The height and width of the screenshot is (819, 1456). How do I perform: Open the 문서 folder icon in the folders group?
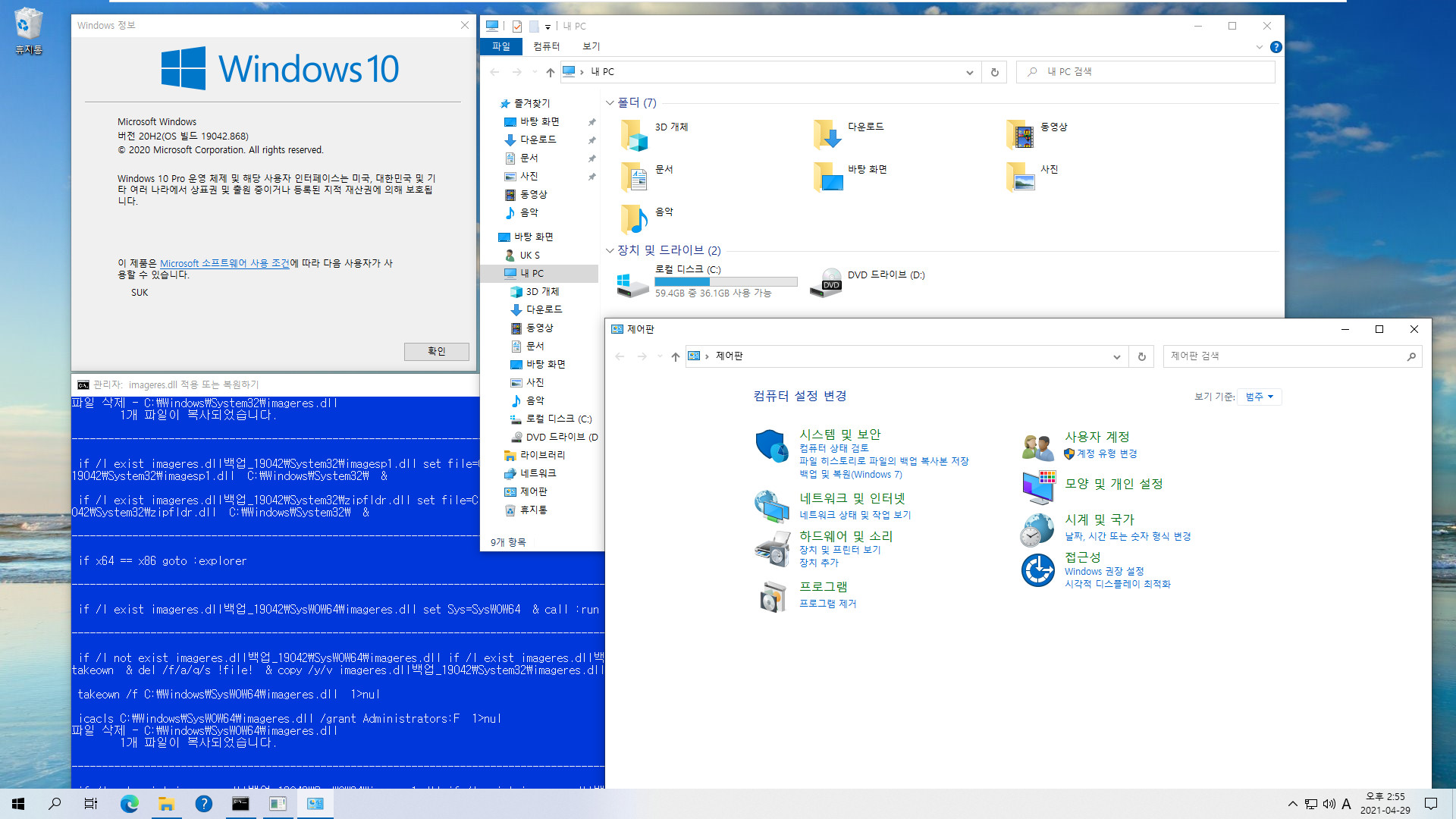tap(634, 177)
